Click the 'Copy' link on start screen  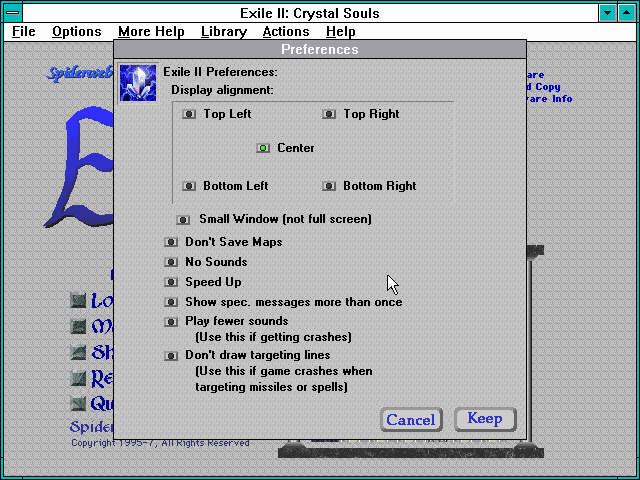coord(547,87)
